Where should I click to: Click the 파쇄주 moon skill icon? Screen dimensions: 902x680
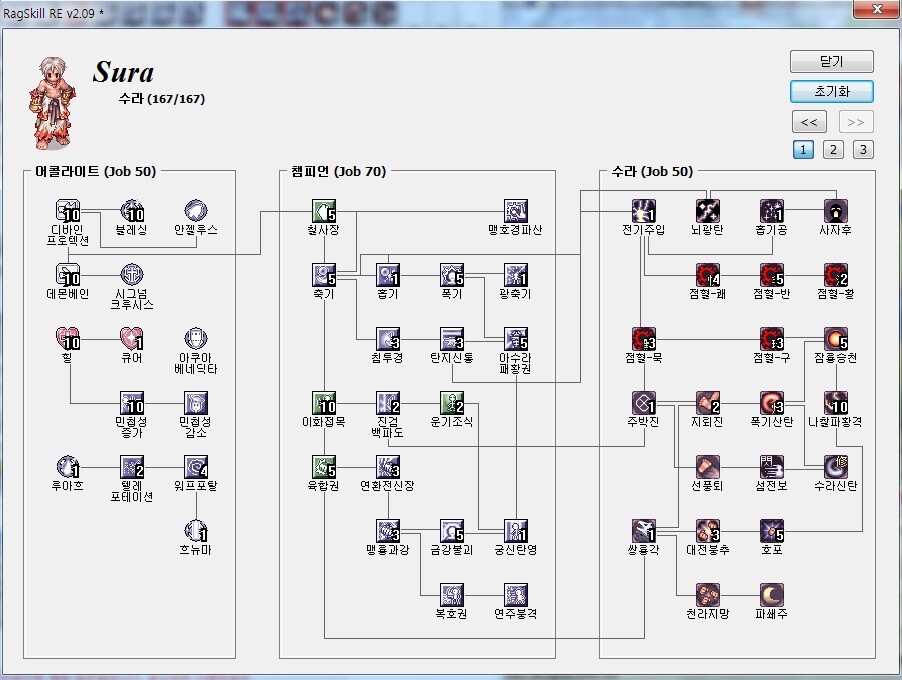coord(771,595)
